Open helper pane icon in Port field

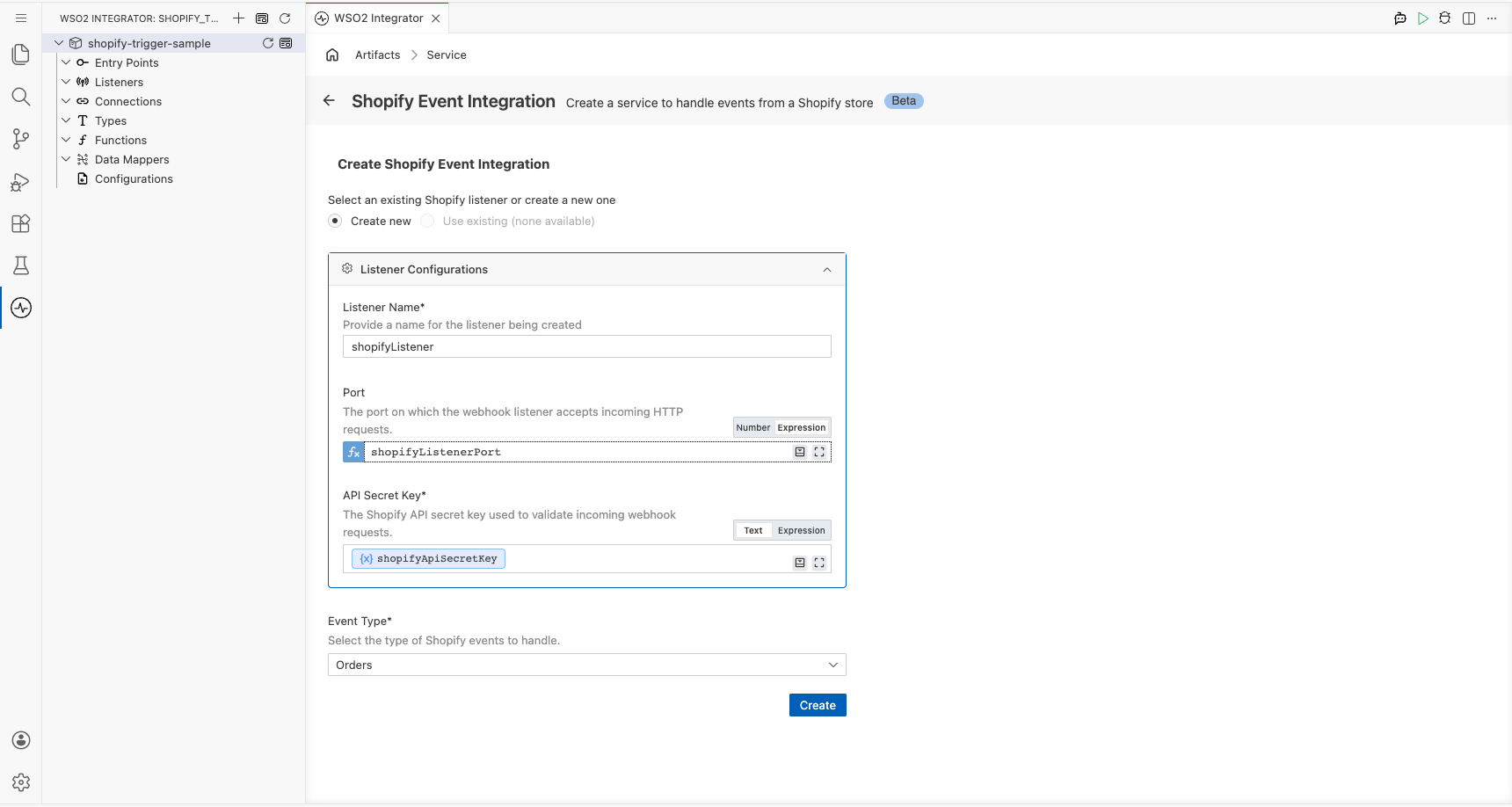pyautogui.click(x=800, y=452)
